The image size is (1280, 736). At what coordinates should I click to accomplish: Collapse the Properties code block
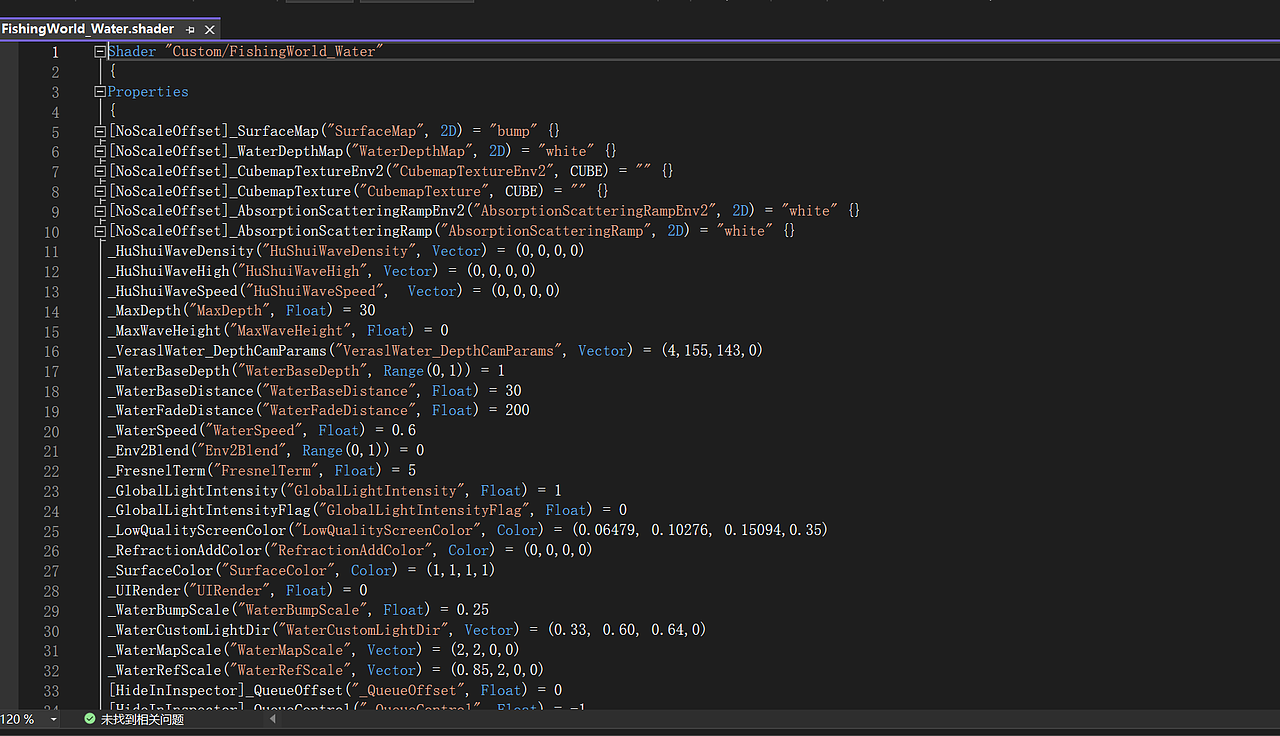99,91
